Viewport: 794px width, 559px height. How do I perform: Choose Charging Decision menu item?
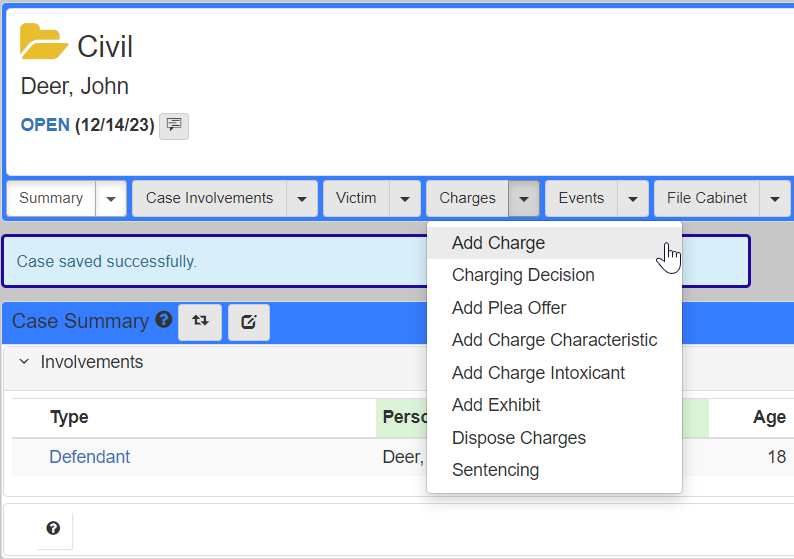click(x=523, y=275)
